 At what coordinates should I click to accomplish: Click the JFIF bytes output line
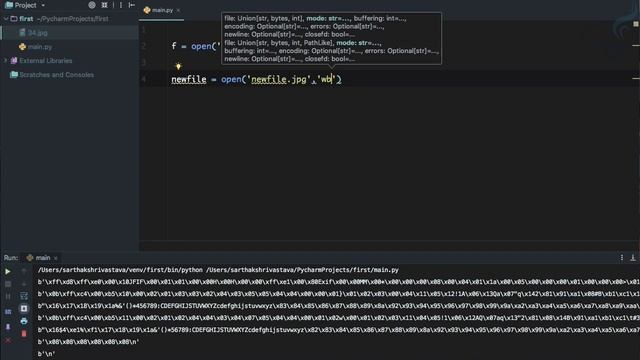338,282
